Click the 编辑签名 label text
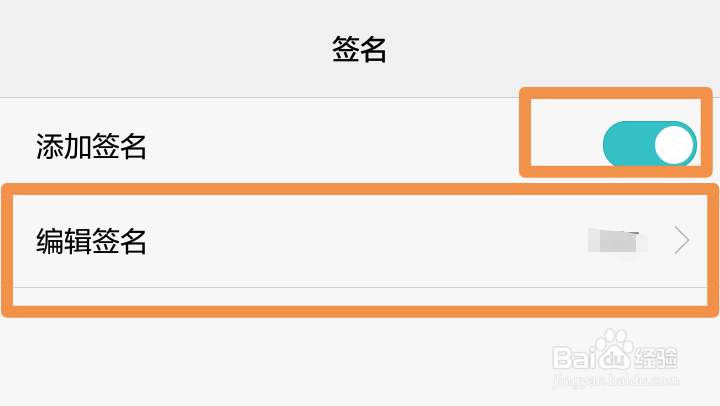The height and width of the screenshot is (406, 720). [91, 241]
